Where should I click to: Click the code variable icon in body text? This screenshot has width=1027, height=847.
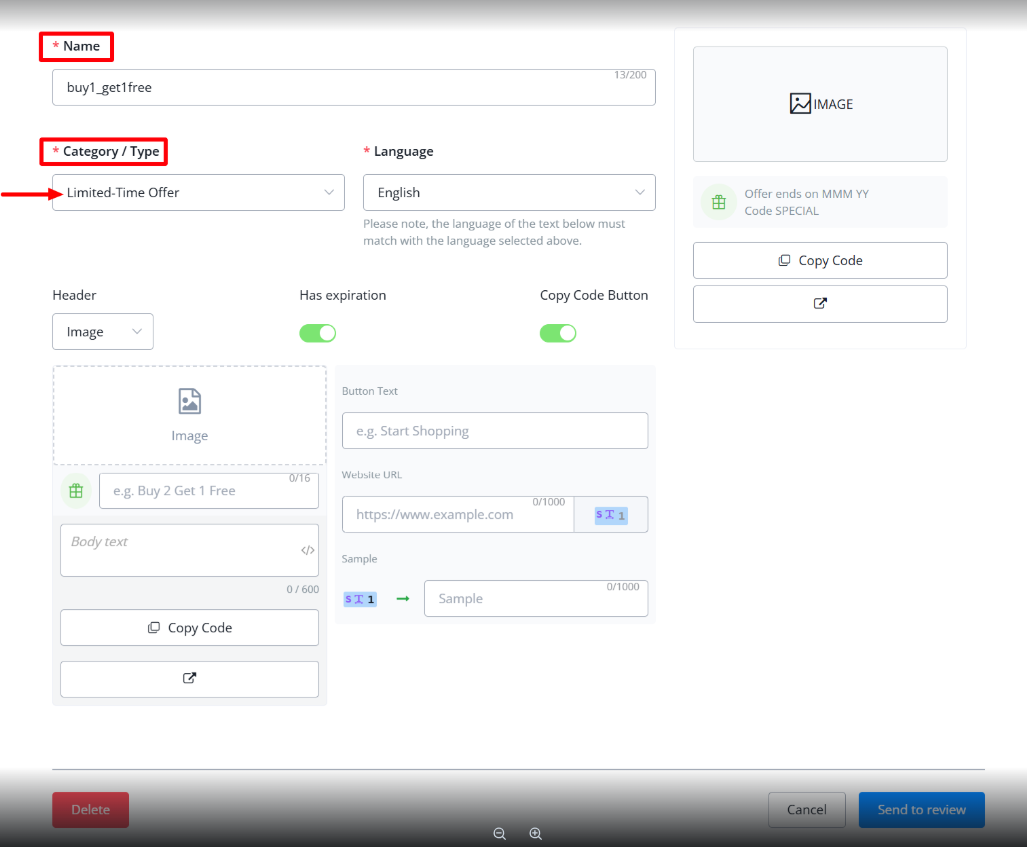coord(307,550)
